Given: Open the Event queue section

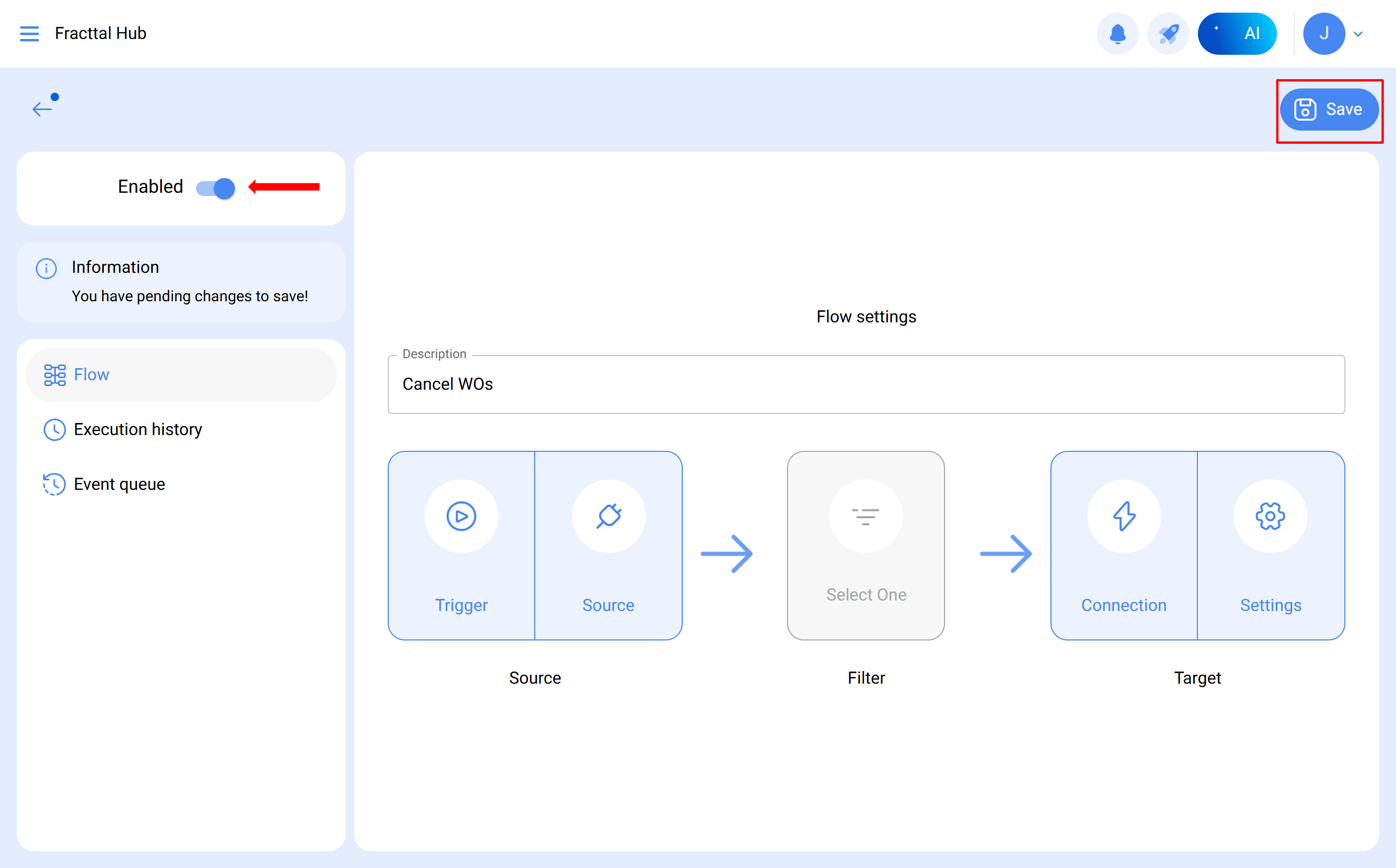Looking at the screenshot, I should (119, 484).
